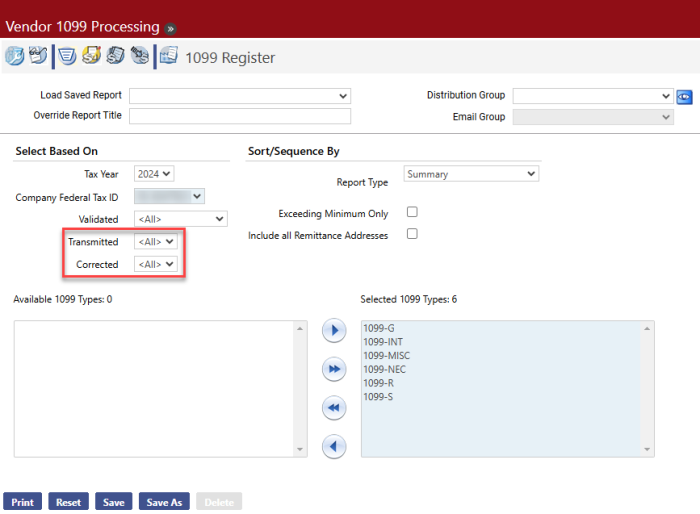This screenshot has height=514, width=700.
Task: Click the disabled Delete button
Action: click(219, 501)
